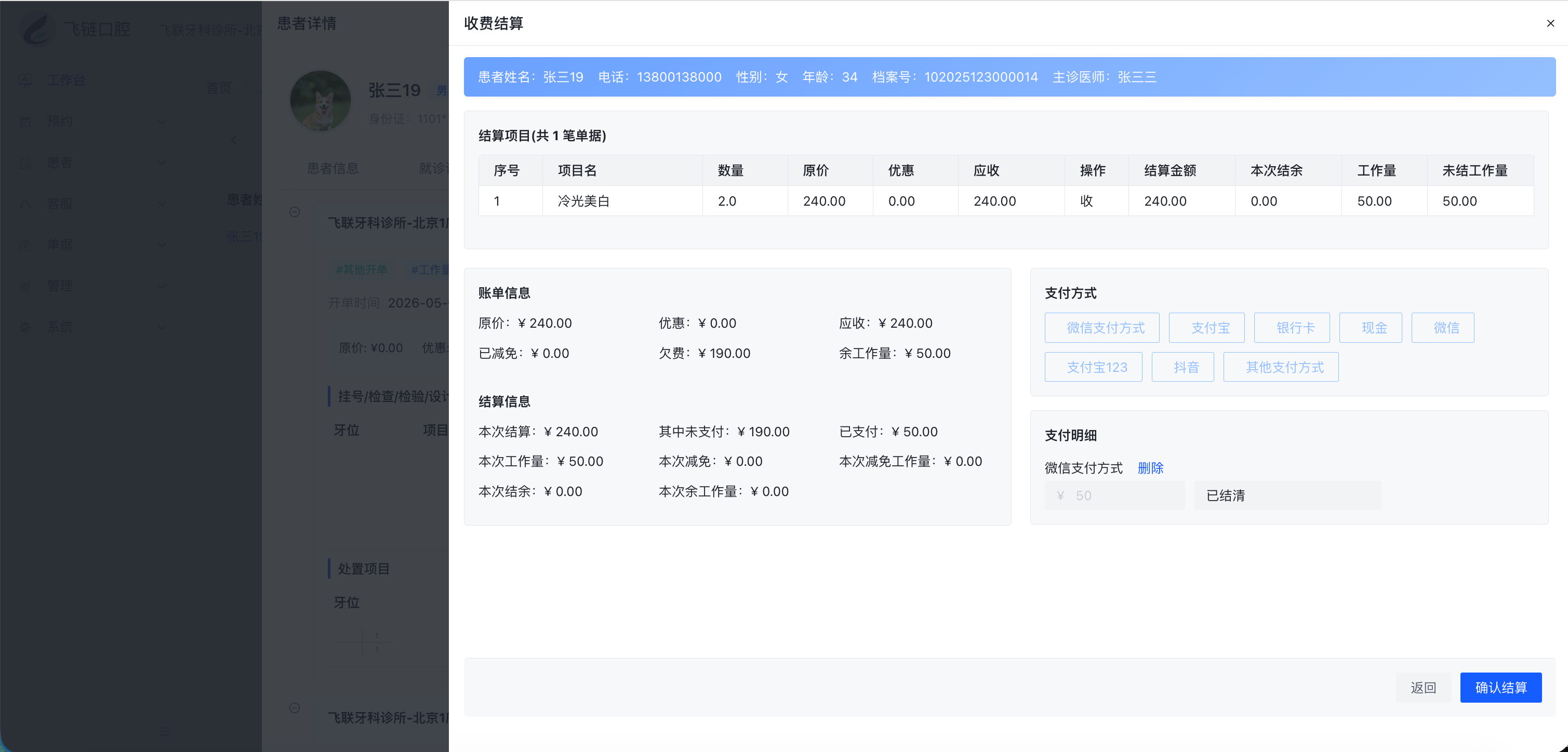Screen dimensions: 1568x752
Task: Click the 预约 calendar sidebar icon
Action: [x=25, y=121]
